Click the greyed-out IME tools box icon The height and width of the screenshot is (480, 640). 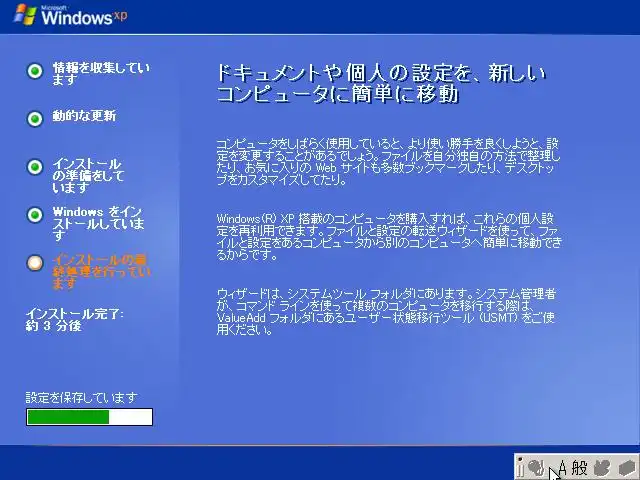(x=627, y=468)
